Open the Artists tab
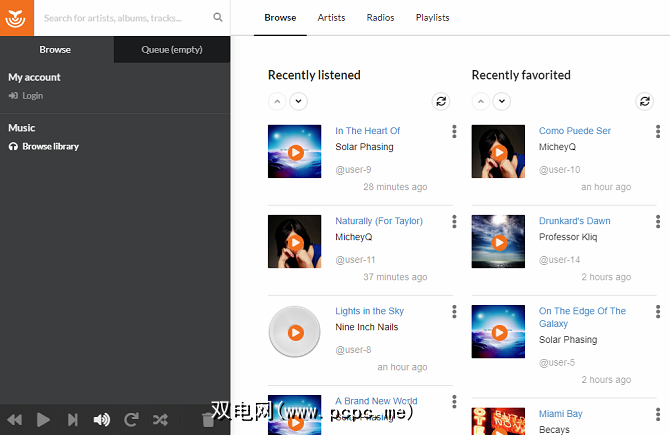Viewport: 670px width, 435px height. [x=331, y=18]
